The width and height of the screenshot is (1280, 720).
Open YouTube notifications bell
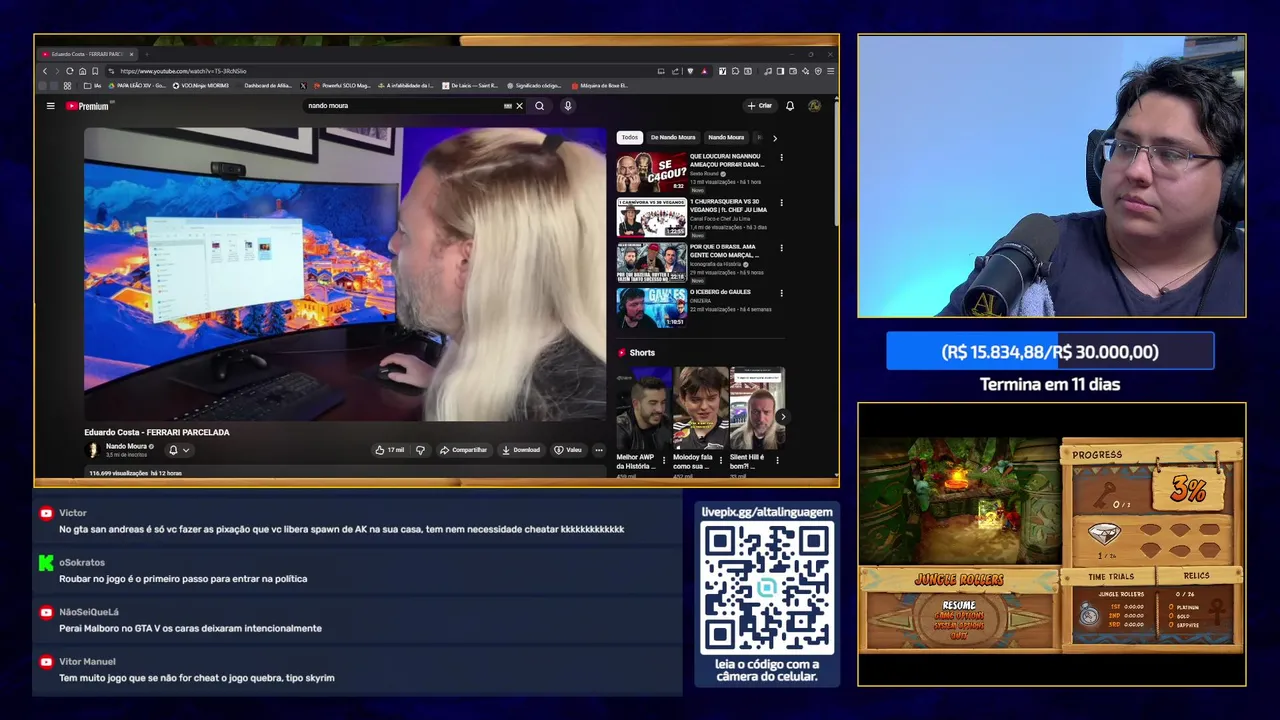coord(790,106)
